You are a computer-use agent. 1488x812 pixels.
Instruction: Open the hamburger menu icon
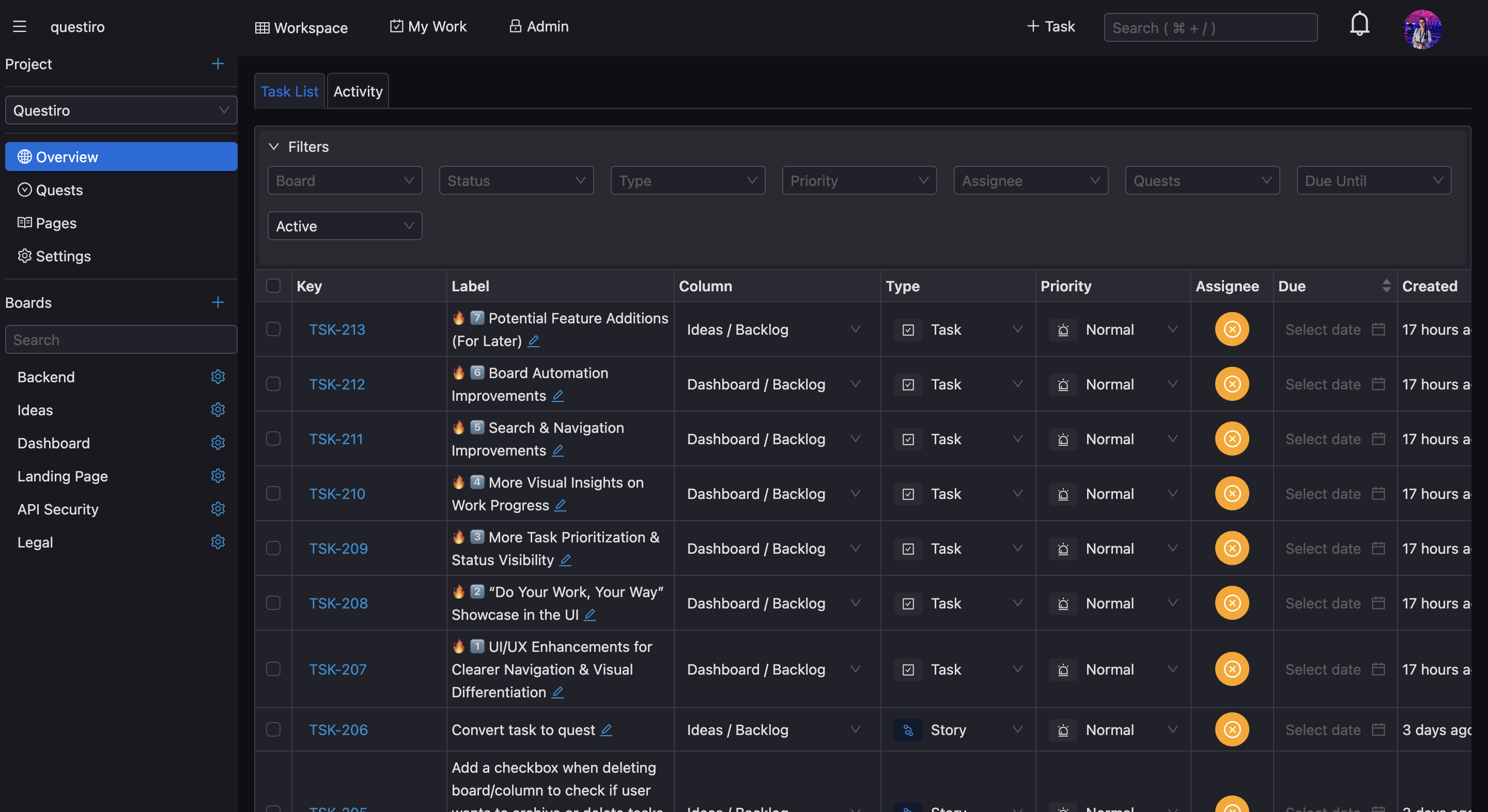(20, 26)
